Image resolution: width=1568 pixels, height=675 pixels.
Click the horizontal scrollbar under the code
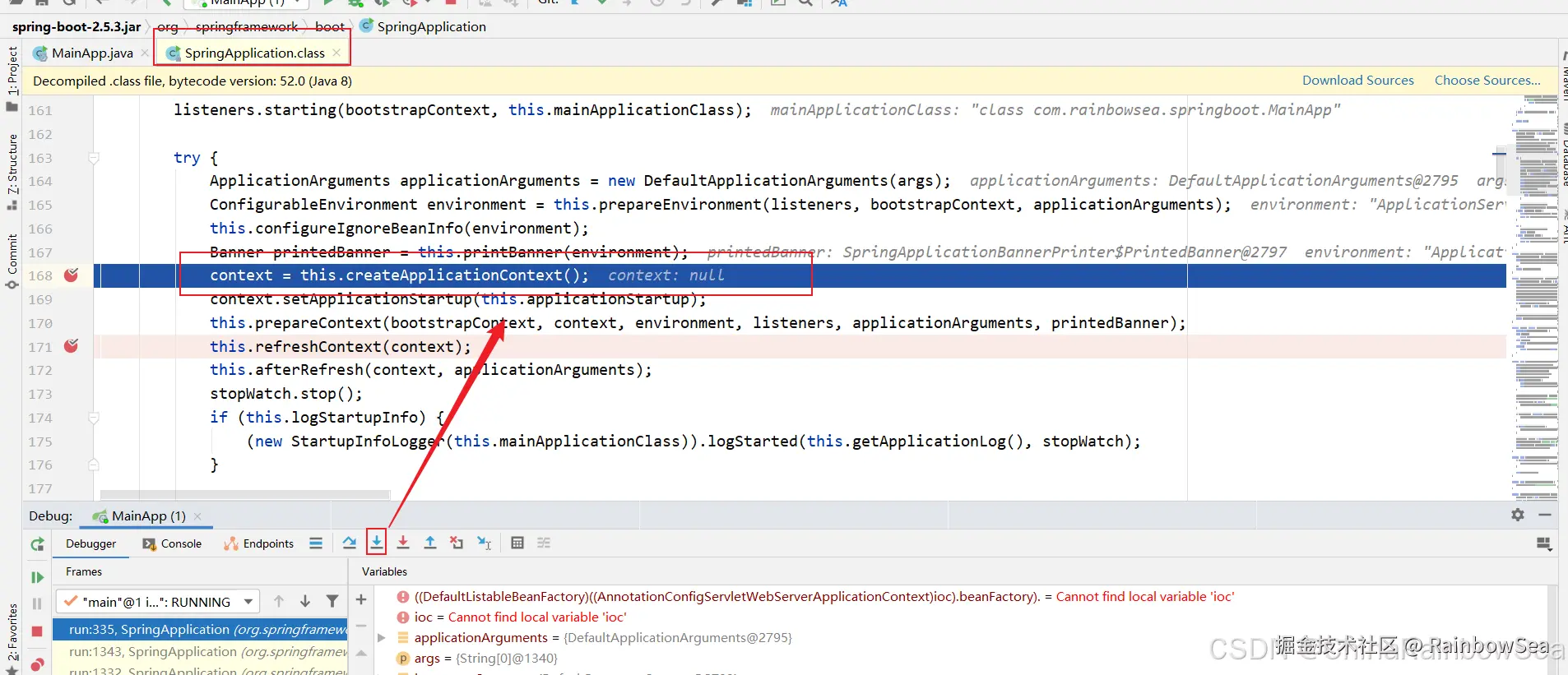[245, 495]
